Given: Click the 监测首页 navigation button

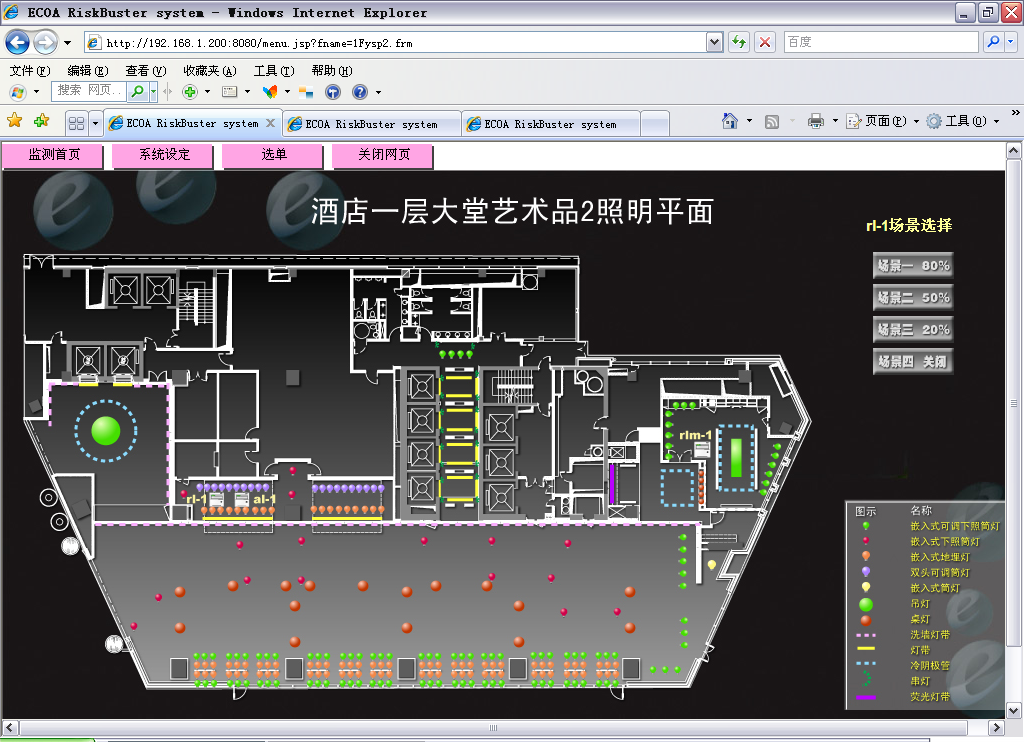Looking at the screenshot, I should pyautogui.click(x=54, y=155).
